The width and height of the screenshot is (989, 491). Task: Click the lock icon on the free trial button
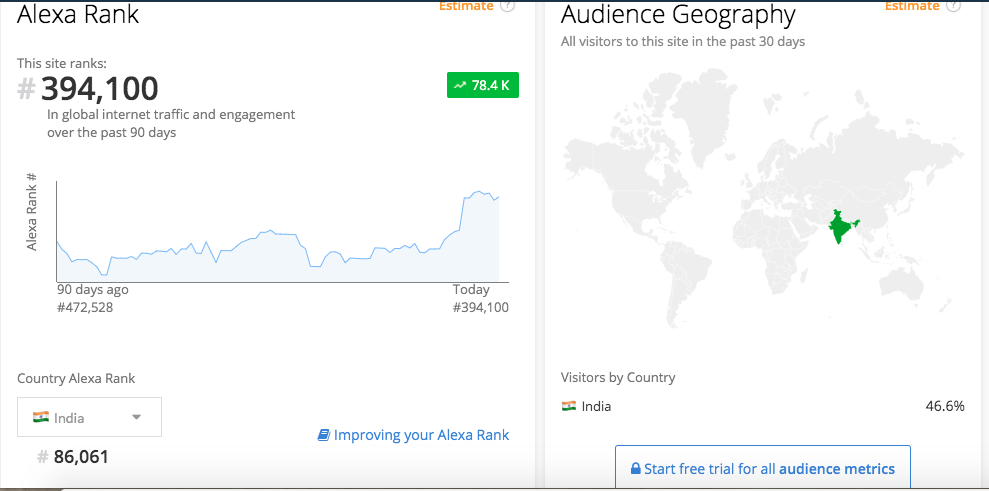point(636,470)
